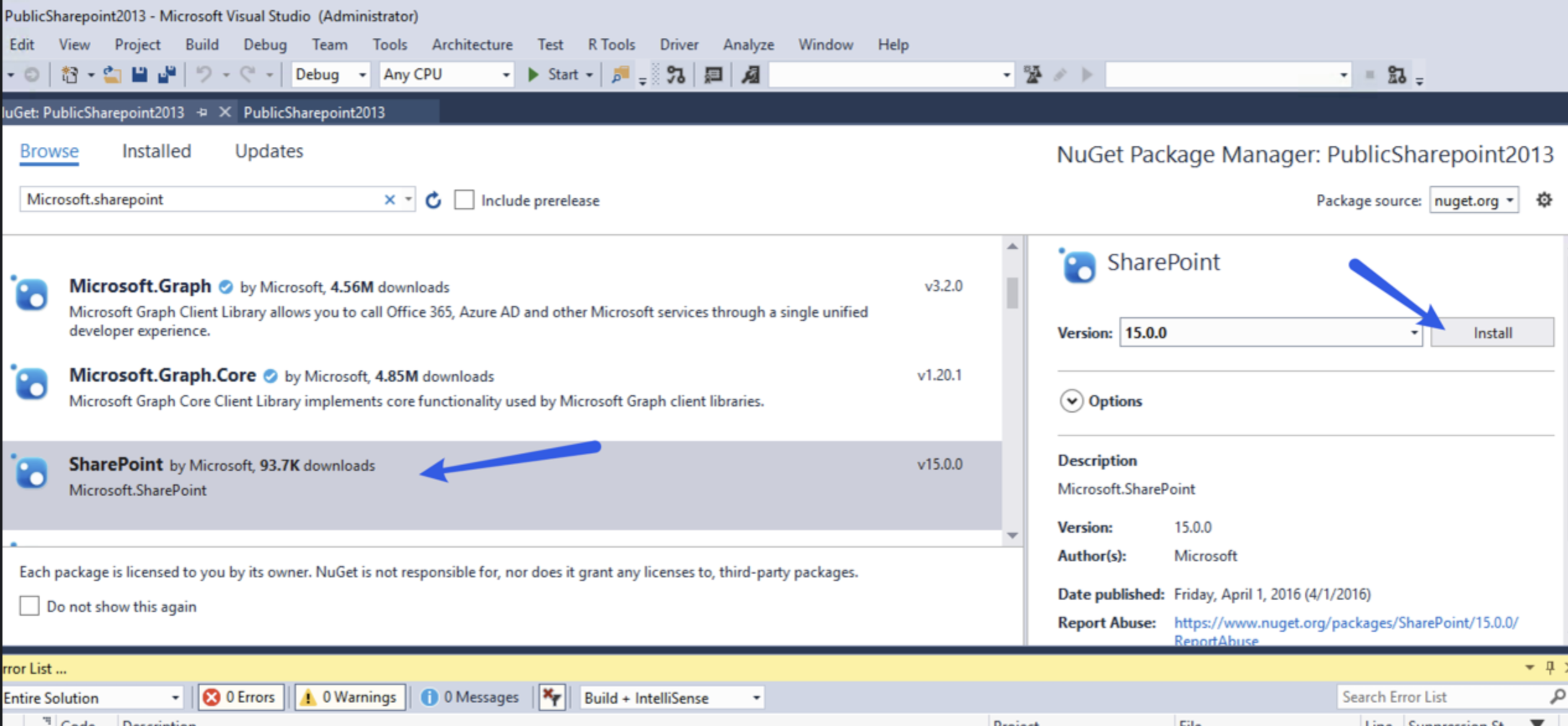Open the Debug configuration dropdown
Image resolution: width=1568 pixels, height=726 pixels.
tap(330, 75)
